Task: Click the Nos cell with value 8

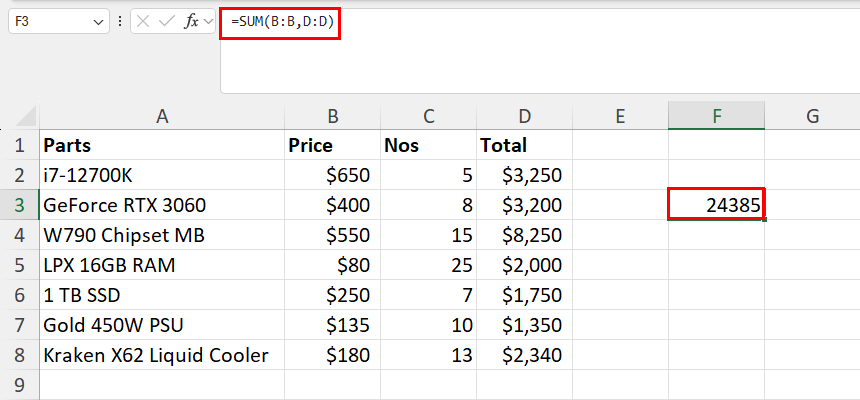Action: tap(428, 205)
